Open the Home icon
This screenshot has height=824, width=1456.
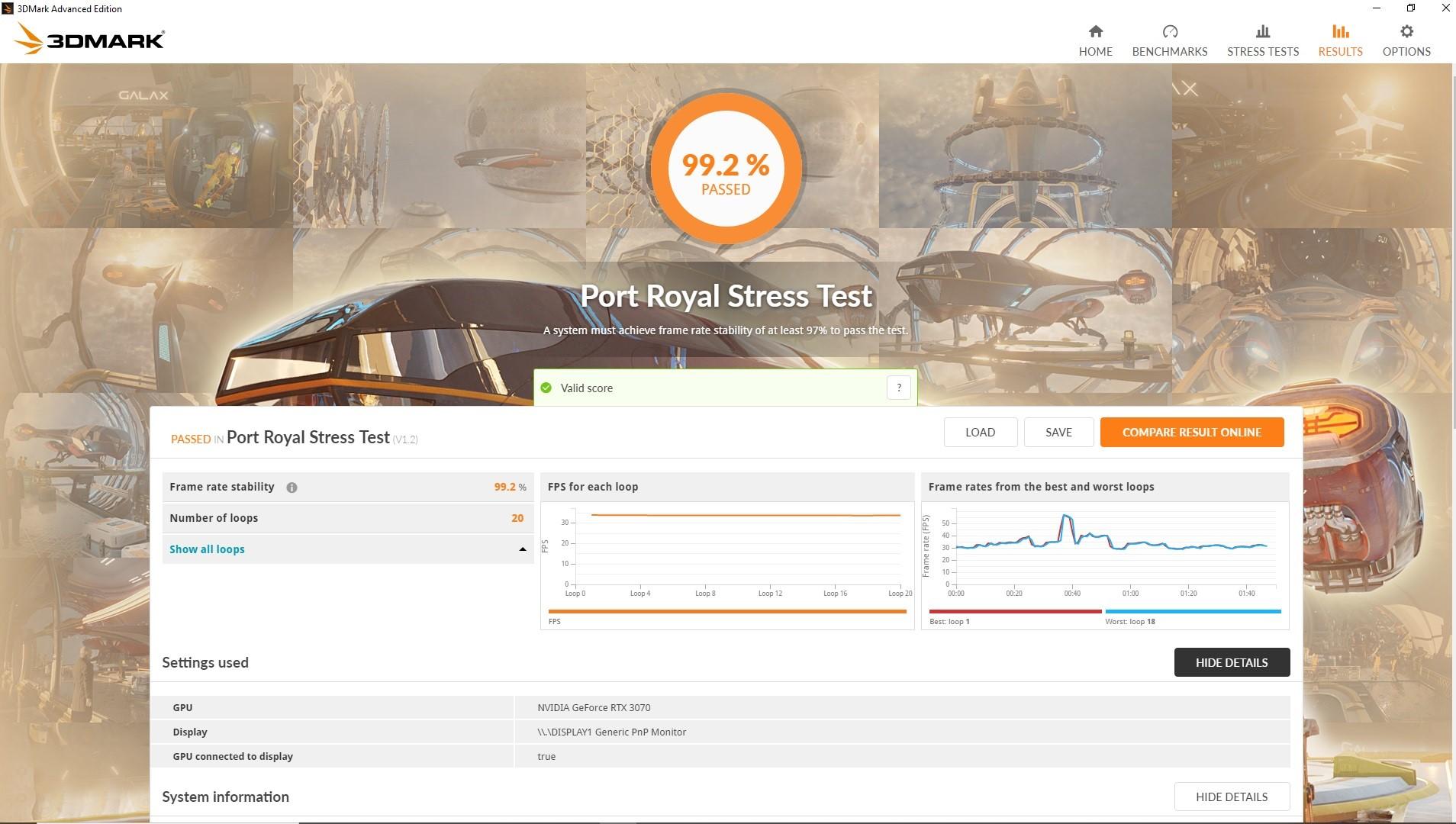coord(1095,31)
